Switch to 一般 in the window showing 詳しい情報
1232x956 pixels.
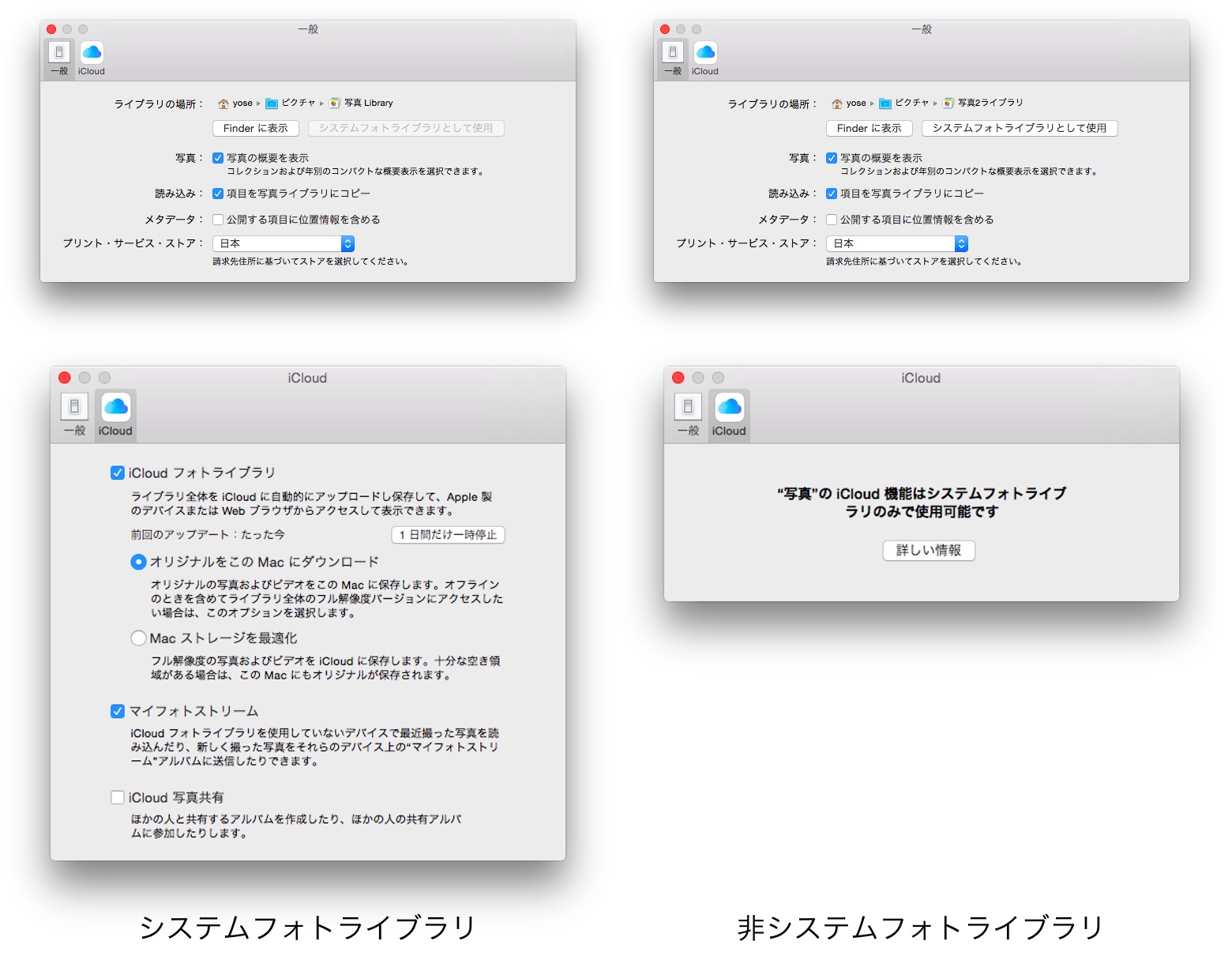click(688, 415)
